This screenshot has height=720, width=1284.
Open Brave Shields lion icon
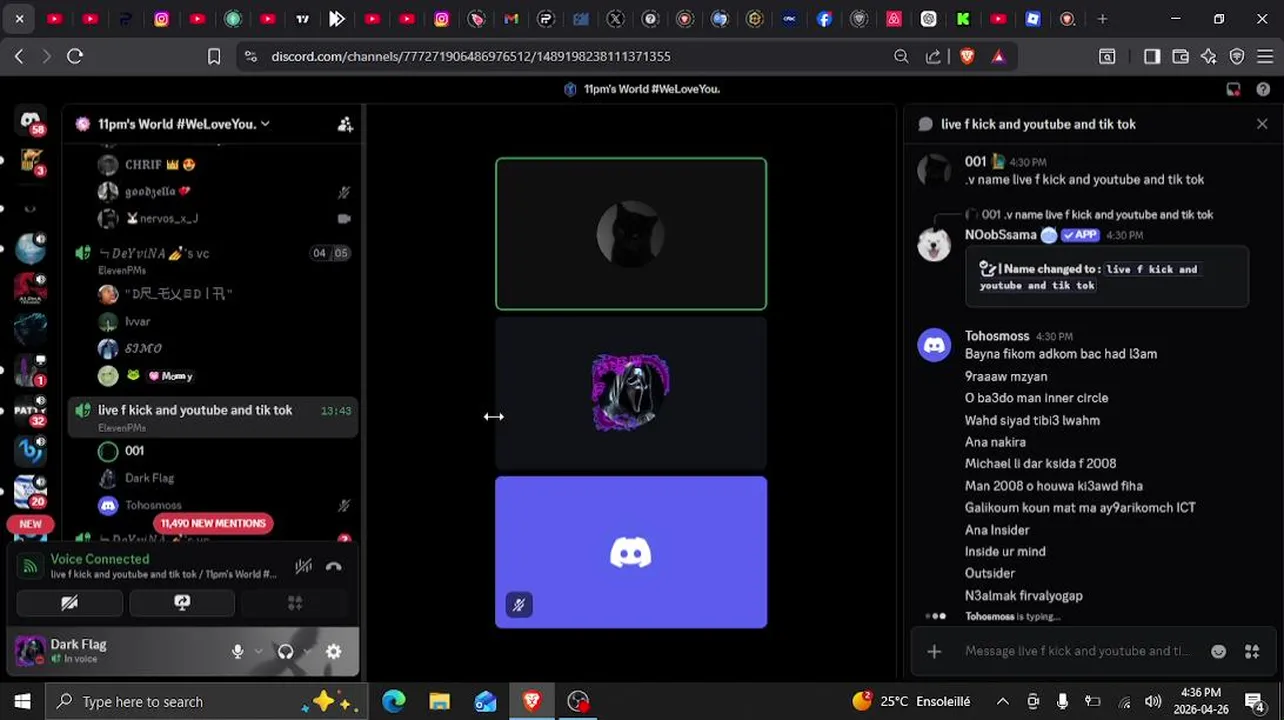point(966,57)
